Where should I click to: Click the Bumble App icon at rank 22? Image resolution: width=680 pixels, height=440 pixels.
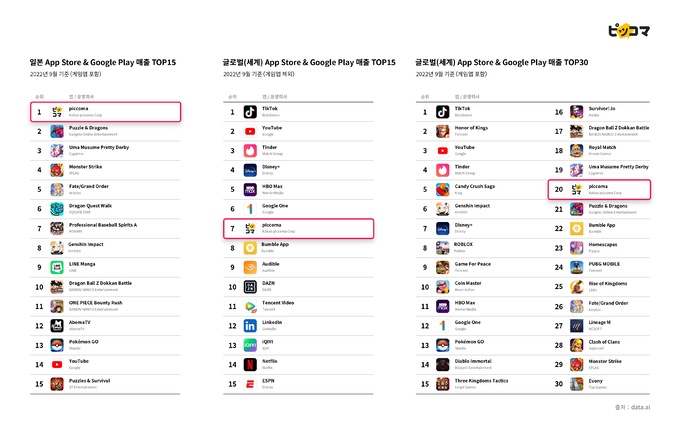click(576, 228)
